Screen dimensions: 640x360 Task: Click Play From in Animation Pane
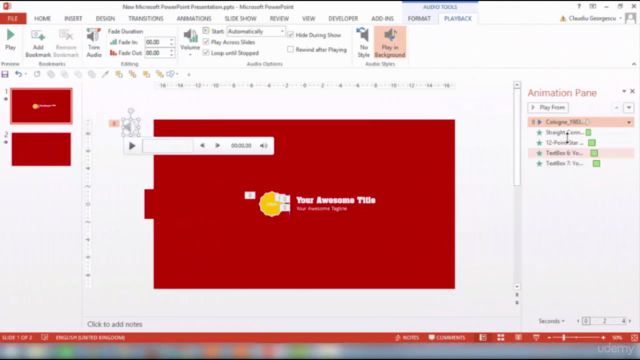pyautogui.click(x=548, y=107)
